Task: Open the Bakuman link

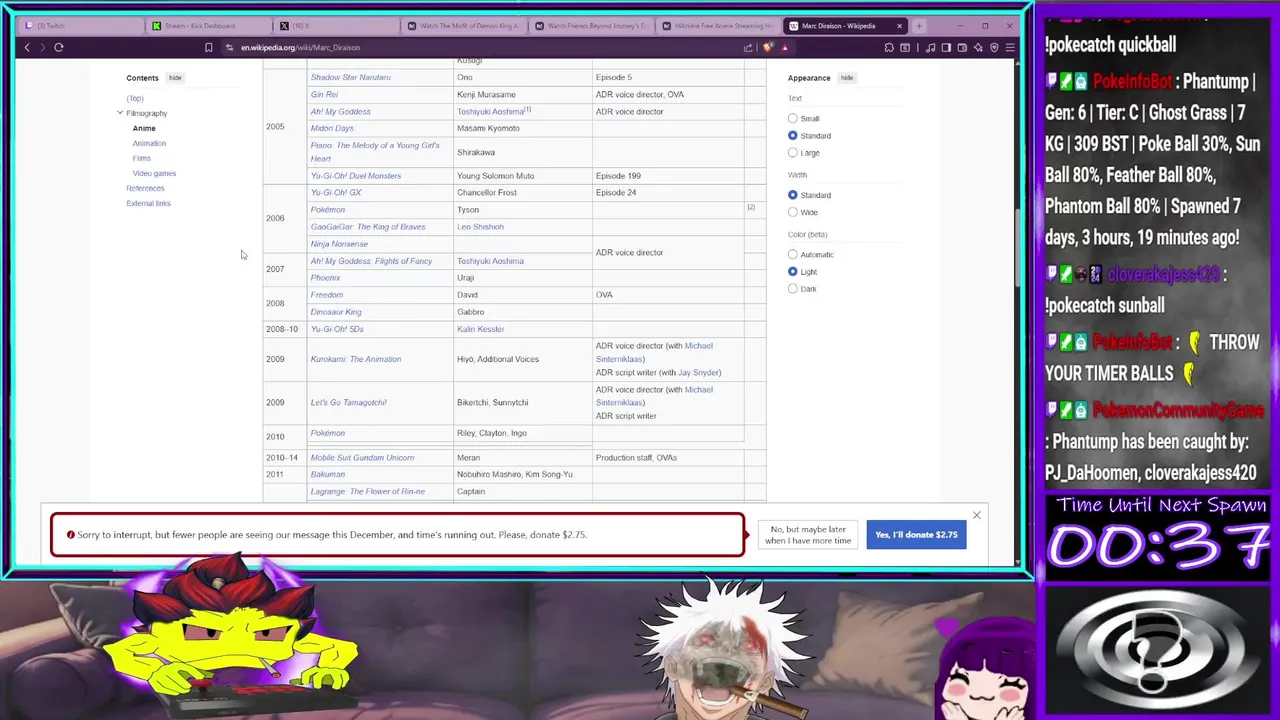Action: pyautogui.click(x=327, y=474)
